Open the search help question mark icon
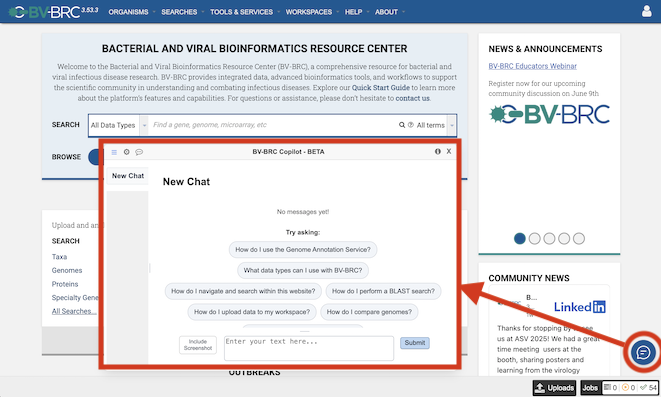This screenshot has height=397, width=661. [x=410, y=125]
